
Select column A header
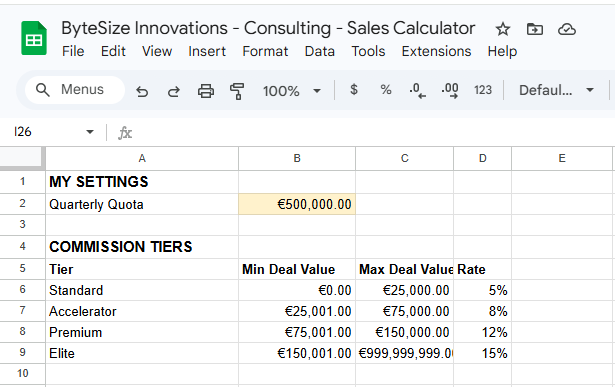(142, 158)
